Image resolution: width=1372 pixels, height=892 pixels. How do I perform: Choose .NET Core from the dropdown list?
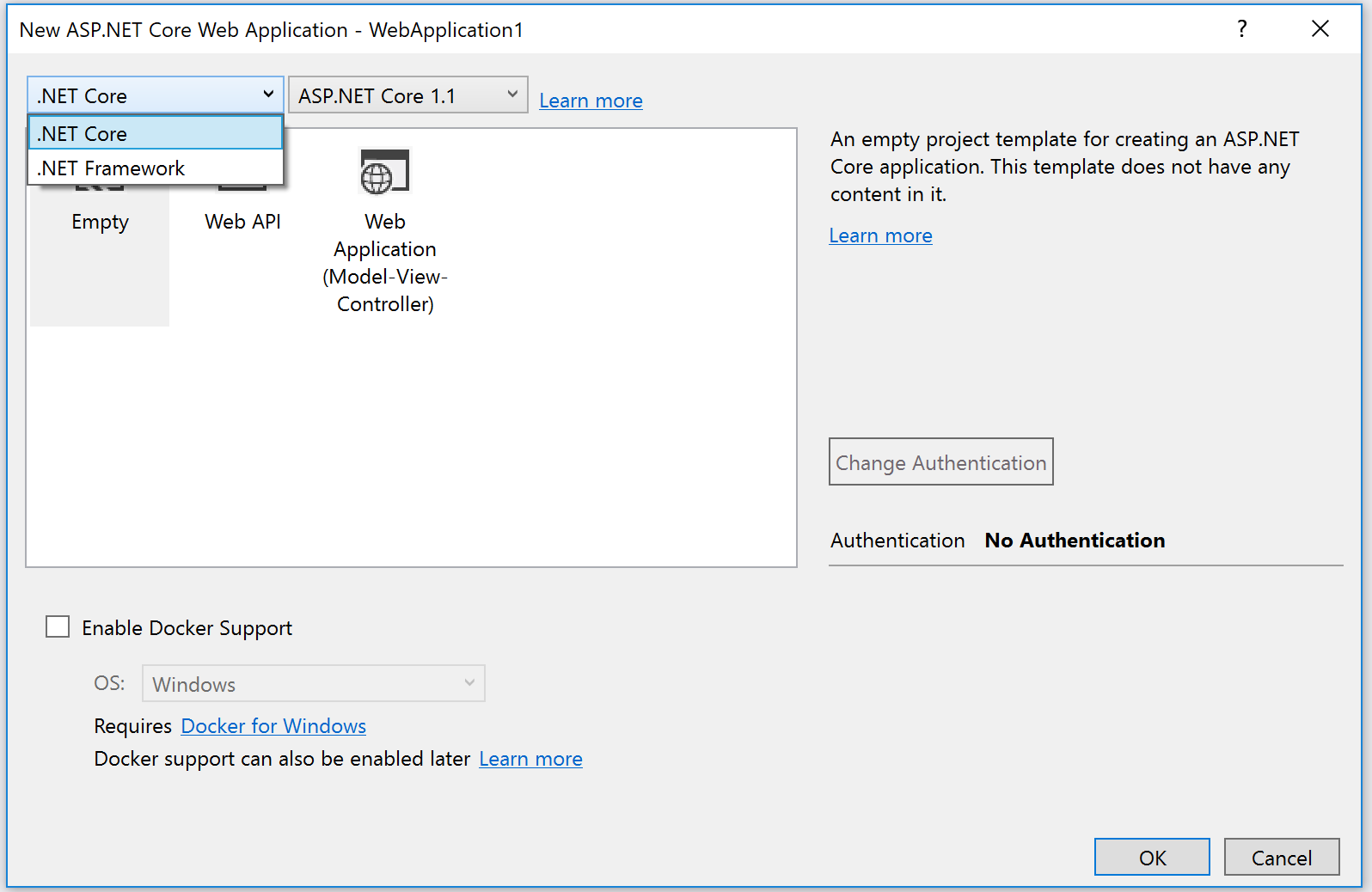click(156, 133)
